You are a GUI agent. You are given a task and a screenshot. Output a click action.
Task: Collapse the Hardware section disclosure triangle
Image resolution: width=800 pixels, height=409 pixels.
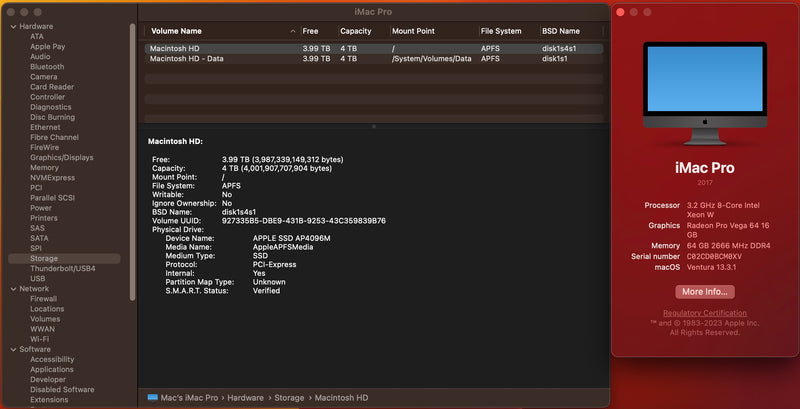(13, 27)
